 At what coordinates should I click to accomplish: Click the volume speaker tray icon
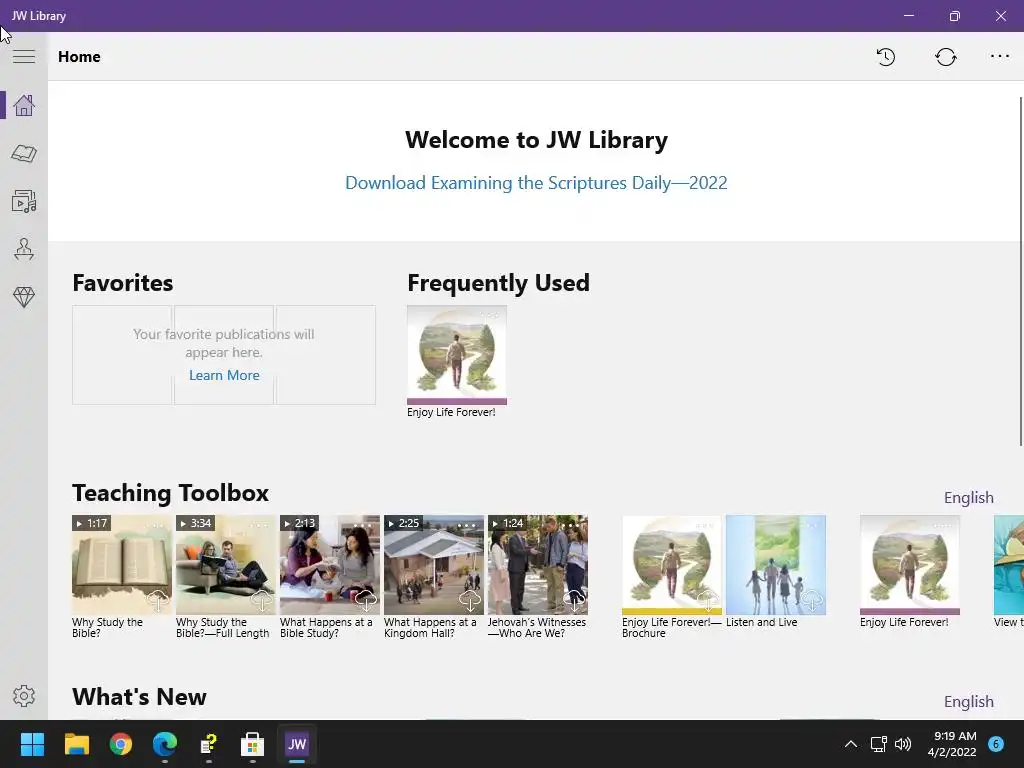[903, 744]
